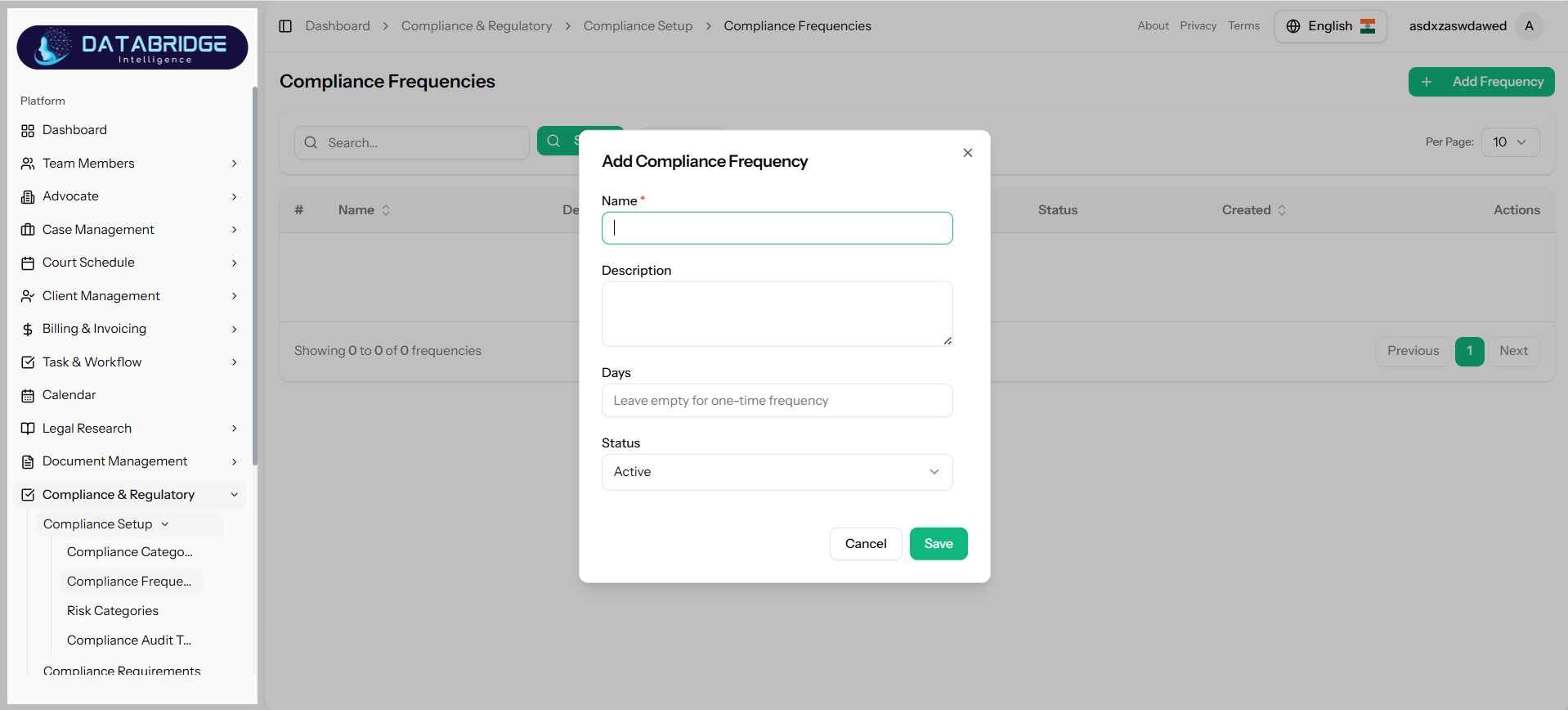Expand the Task & Workflow chevron
1568x710 pixels.
[x=235, y=362]
